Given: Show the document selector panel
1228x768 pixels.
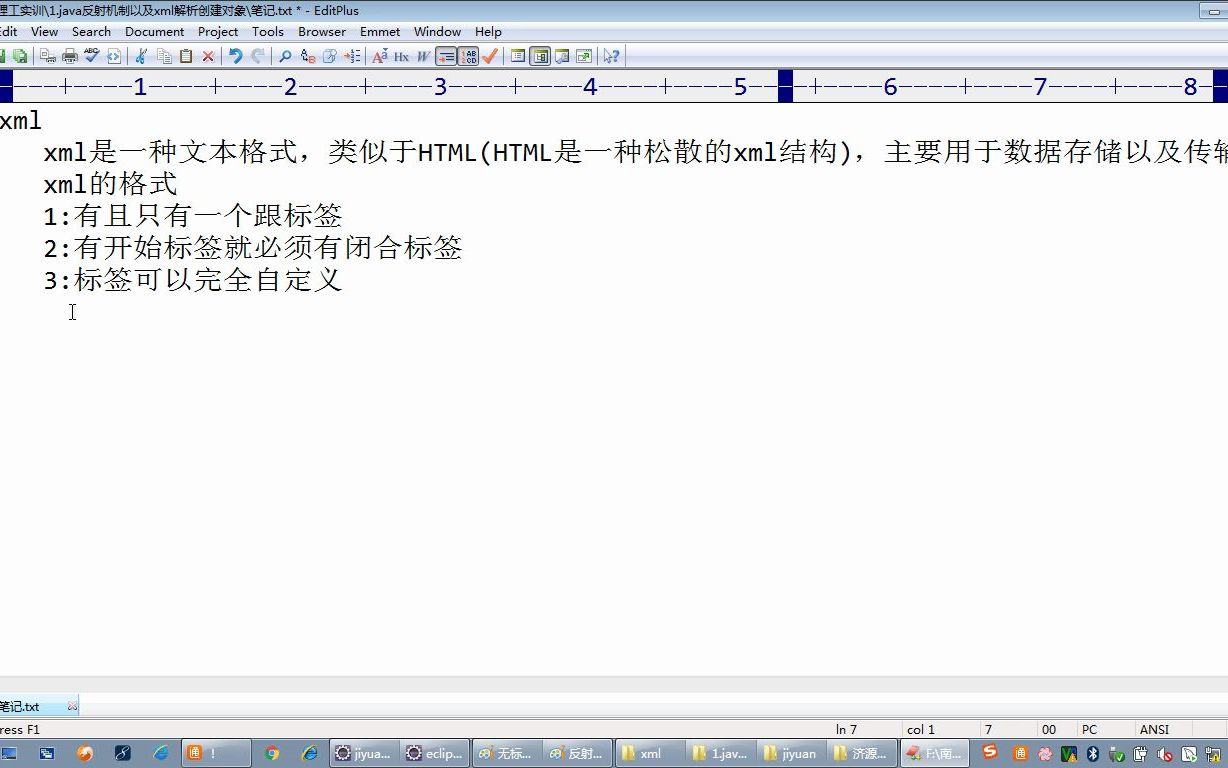Looking at the screenshot, I should click(538, 56).
